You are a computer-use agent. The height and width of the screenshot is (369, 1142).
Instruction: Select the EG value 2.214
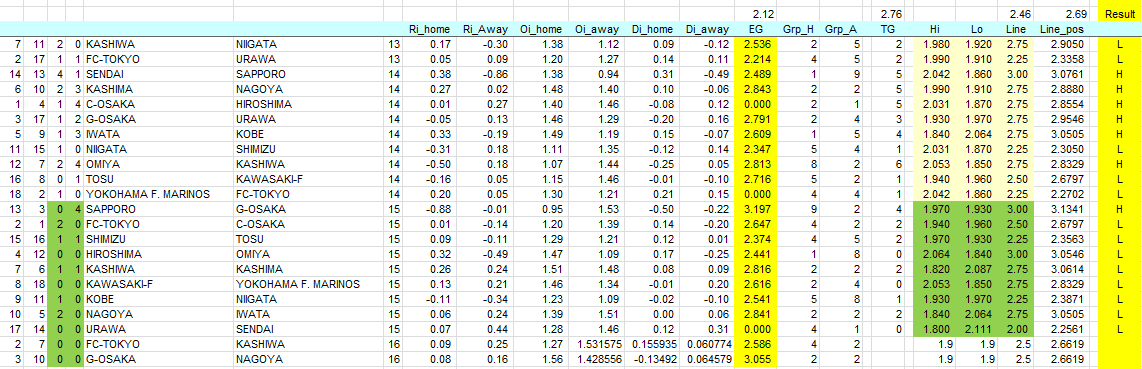[755, 60]
